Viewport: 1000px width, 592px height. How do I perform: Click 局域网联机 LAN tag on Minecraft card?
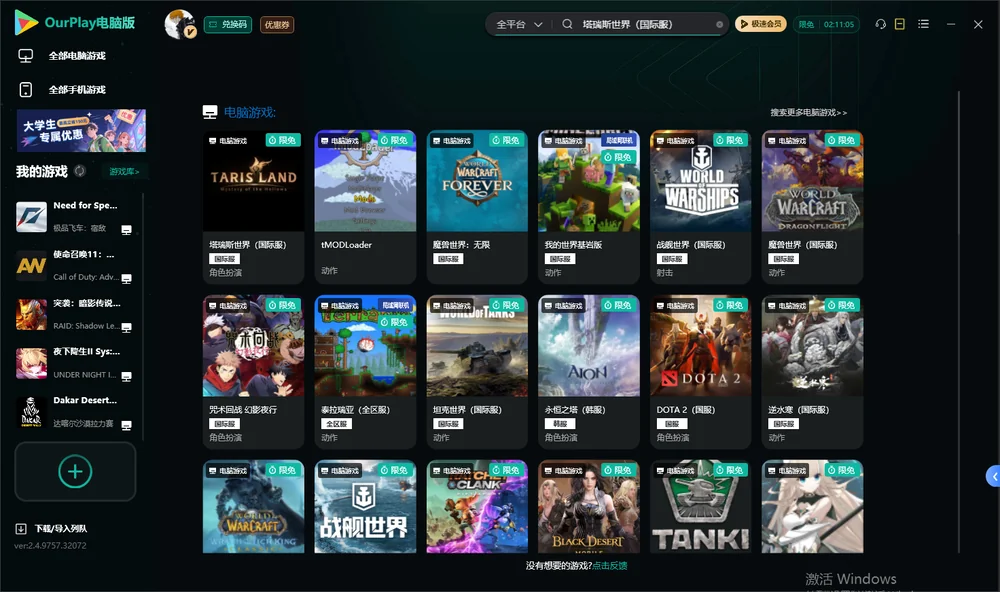coord(619,140)
